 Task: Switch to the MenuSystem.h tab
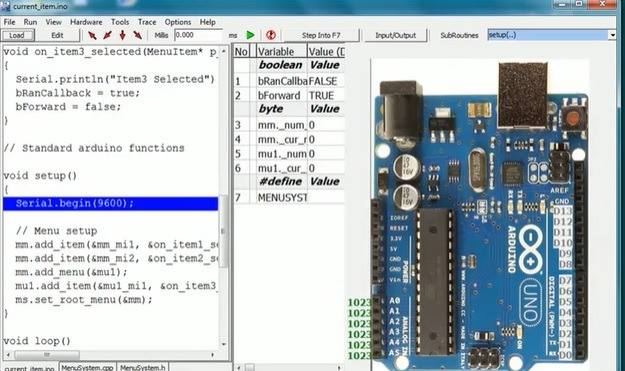tap(143, 367)
